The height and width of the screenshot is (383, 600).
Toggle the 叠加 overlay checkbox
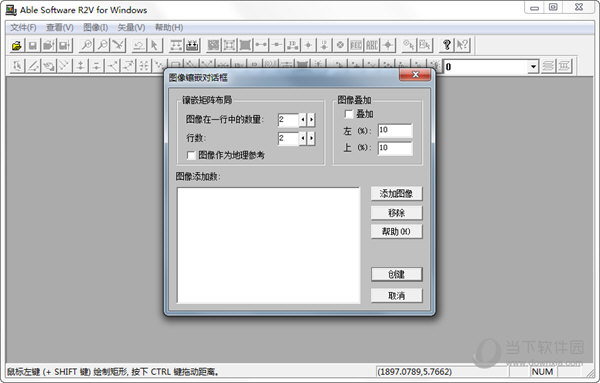click(349, 114)
